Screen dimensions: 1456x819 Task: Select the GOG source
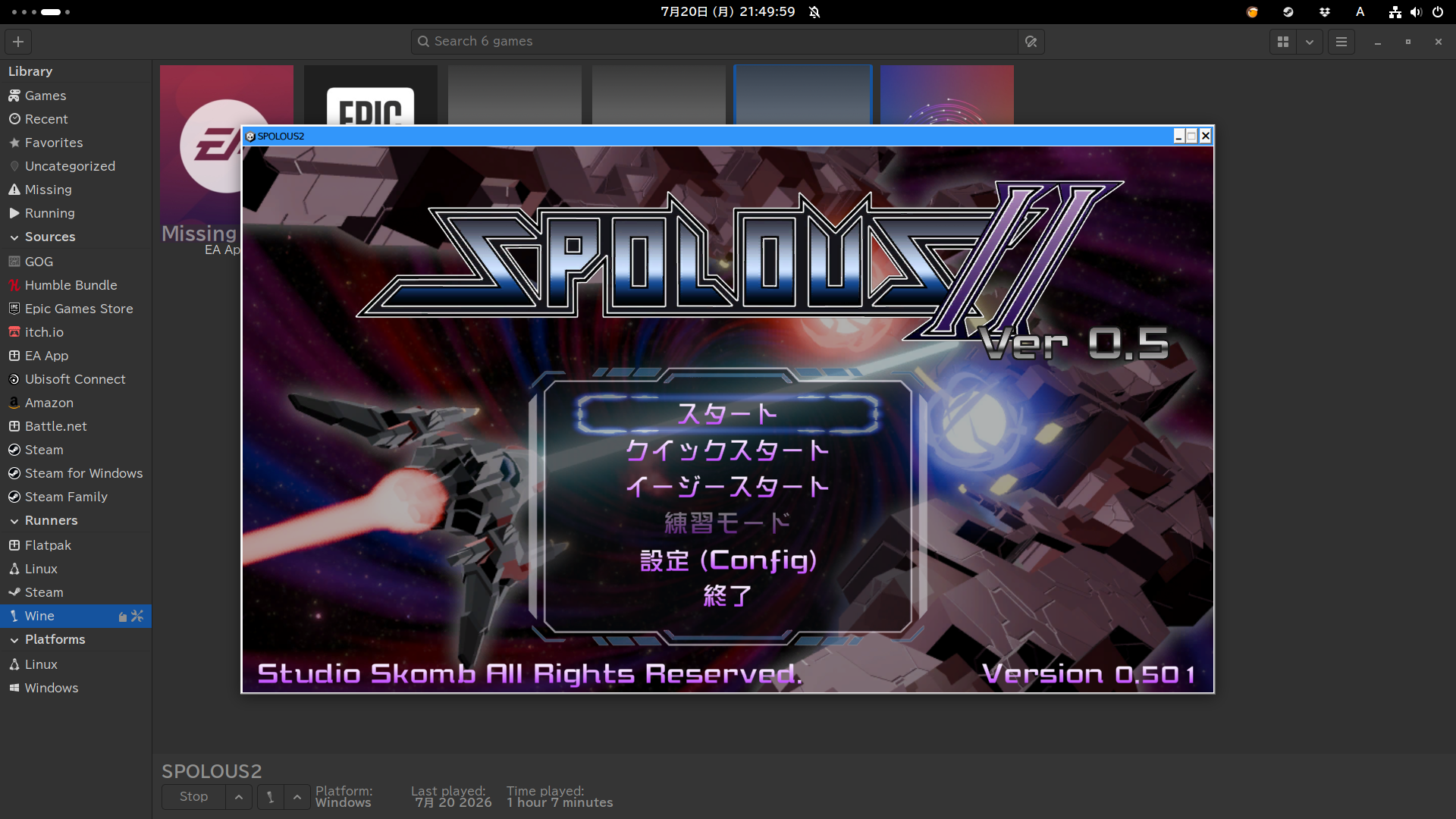[76, 262]
